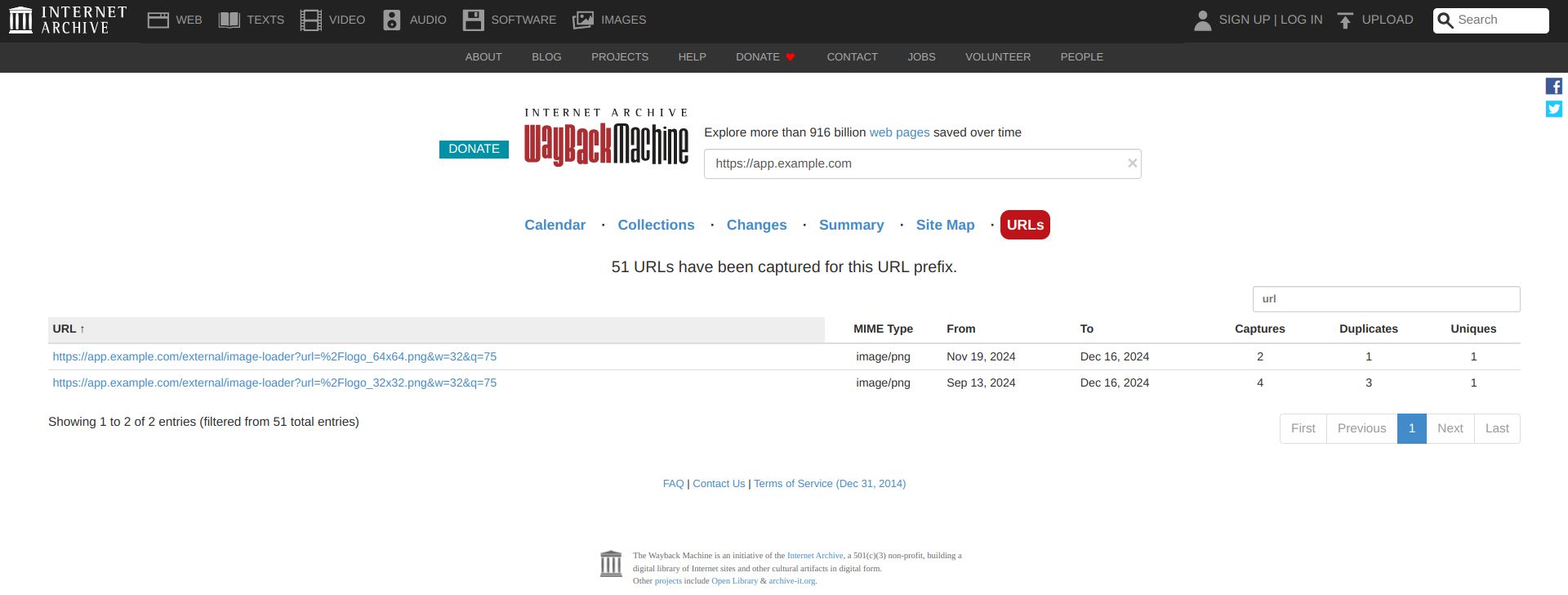Select the URLs tab

coord(1025,225)
